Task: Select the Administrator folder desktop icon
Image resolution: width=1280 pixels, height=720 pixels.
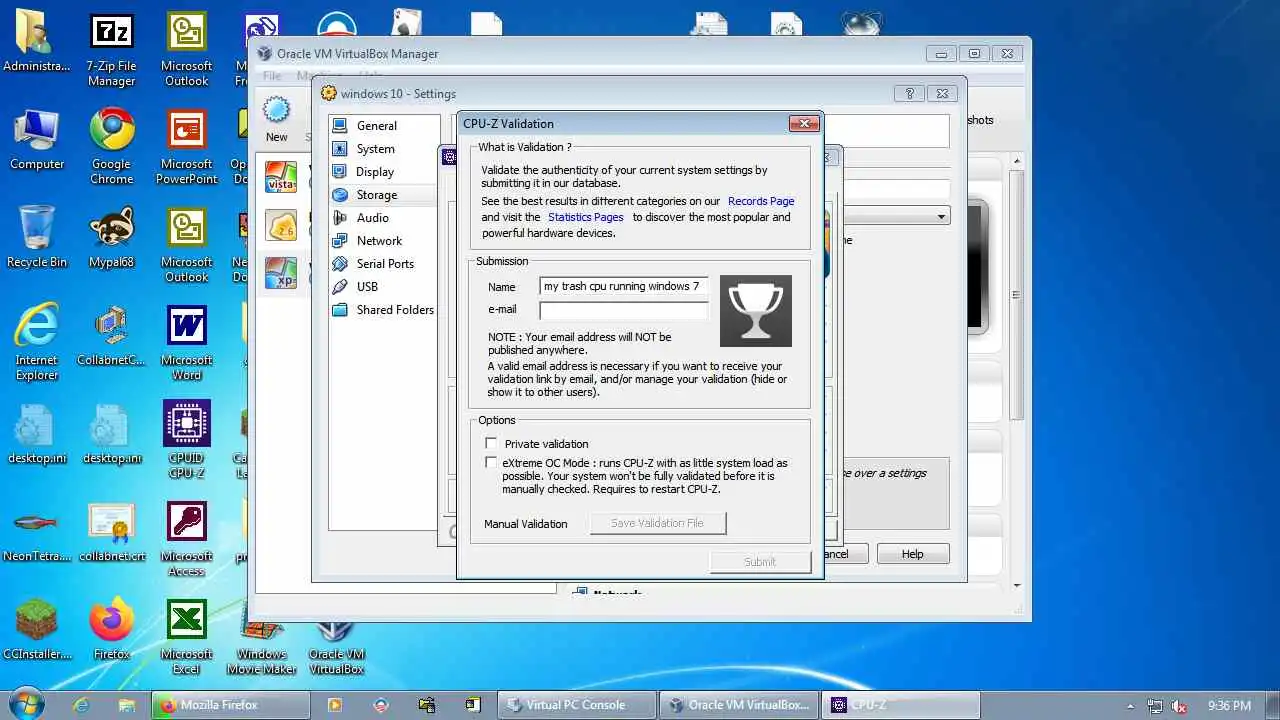Action: (x=37, y=42)
